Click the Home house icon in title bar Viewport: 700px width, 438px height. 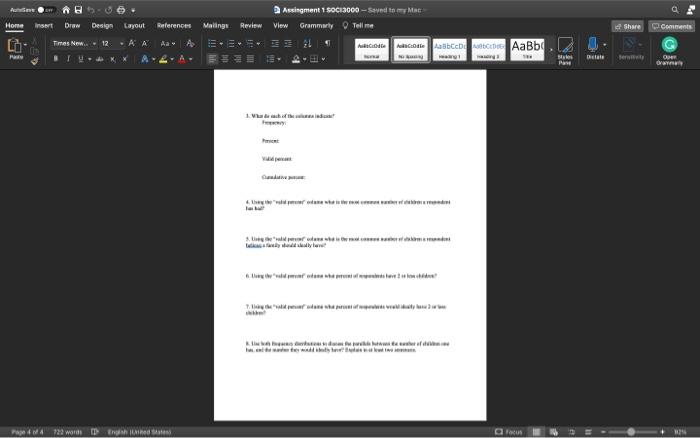tap(66, 10)
